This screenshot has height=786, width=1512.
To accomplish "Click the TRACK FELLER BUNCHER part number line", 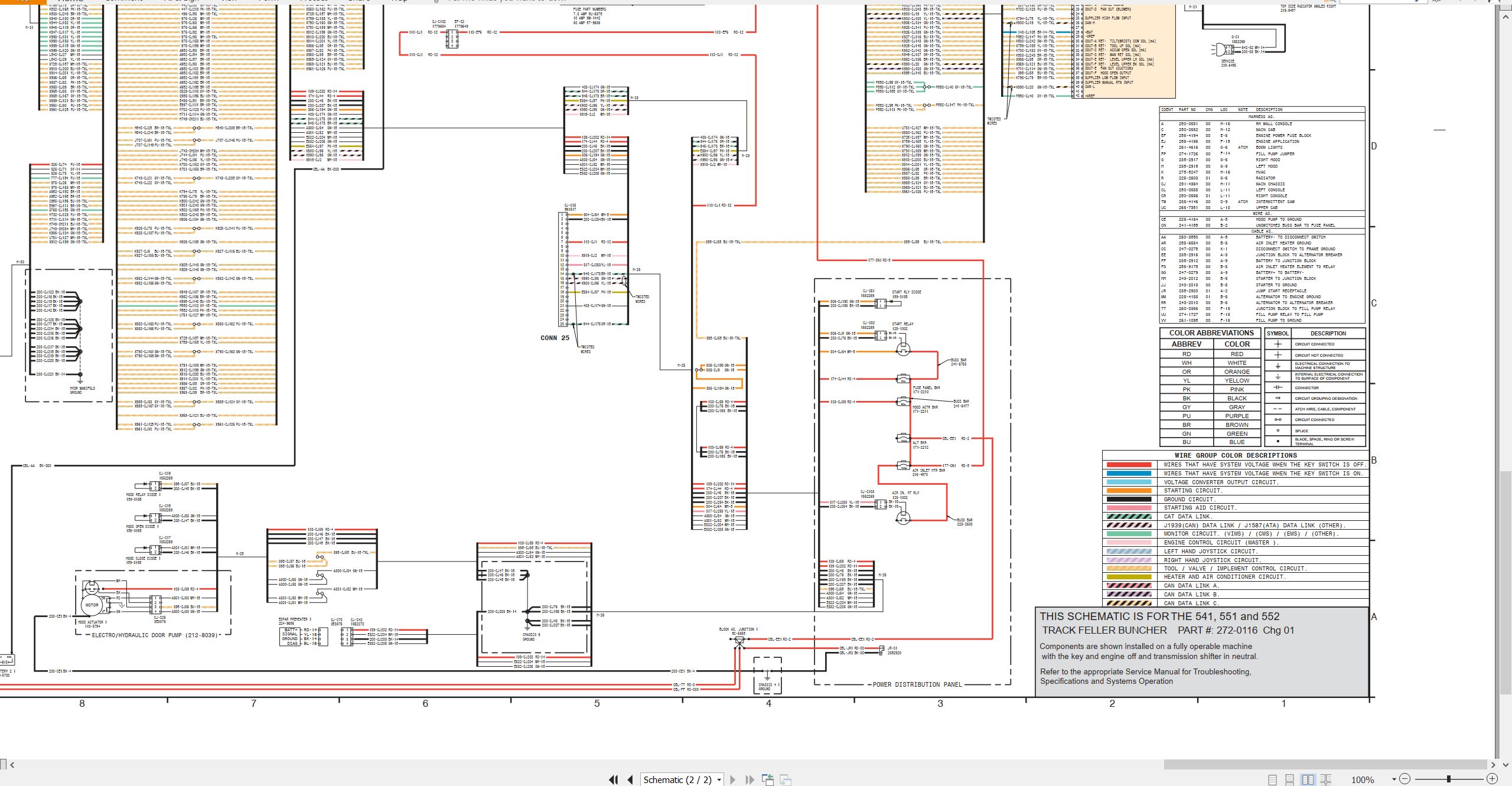I will pyautogui.click(x=1168, y=630).
